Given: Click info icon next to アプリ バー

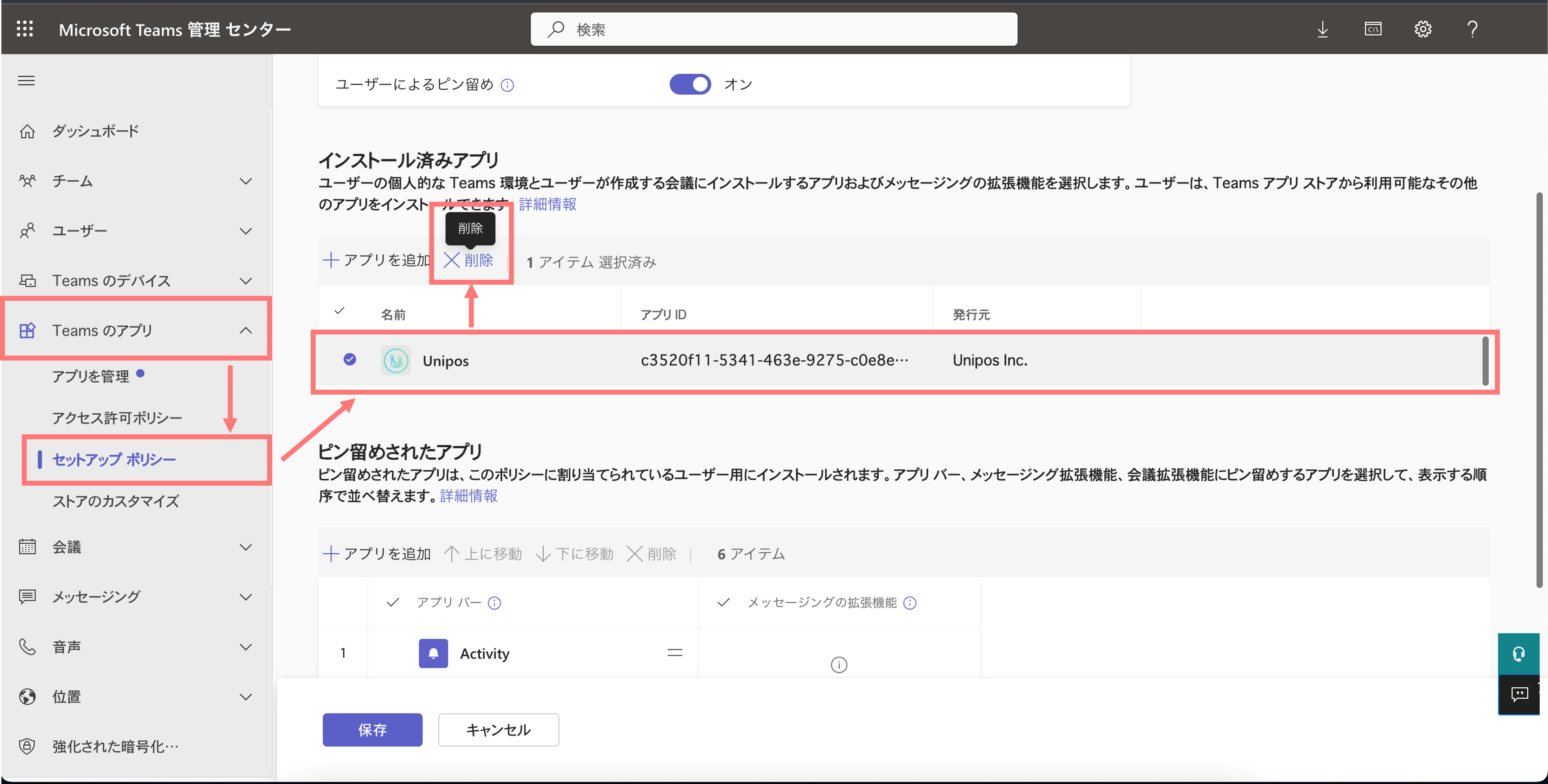Looking at the screenshot, I should (x=494, y=603).
